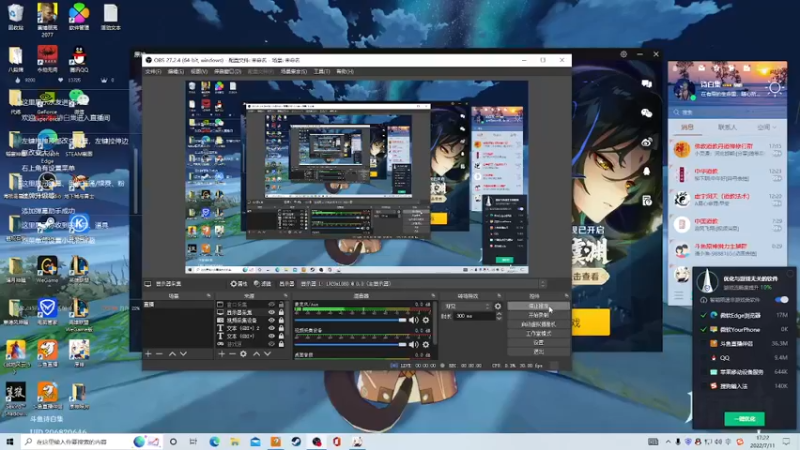Click 工作室模式 studio mode button
The image size is (800, 450).
click(x=538, y=334)
